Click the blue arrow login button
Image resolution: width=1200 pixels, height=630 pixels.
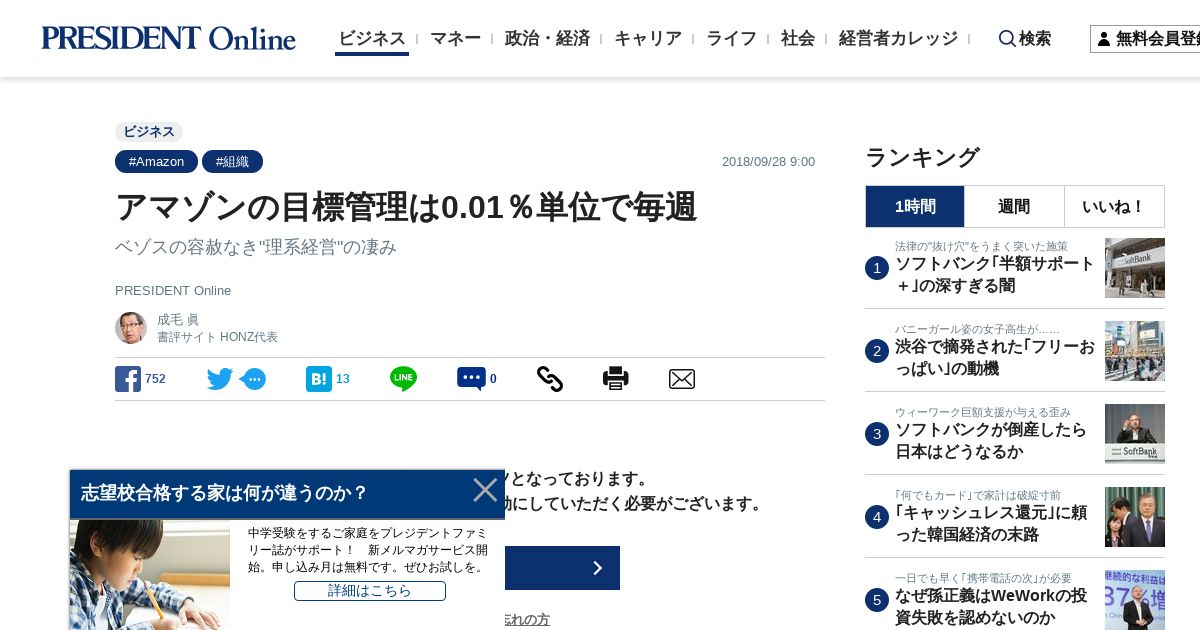pyautogui.click(x=562, y=568)
